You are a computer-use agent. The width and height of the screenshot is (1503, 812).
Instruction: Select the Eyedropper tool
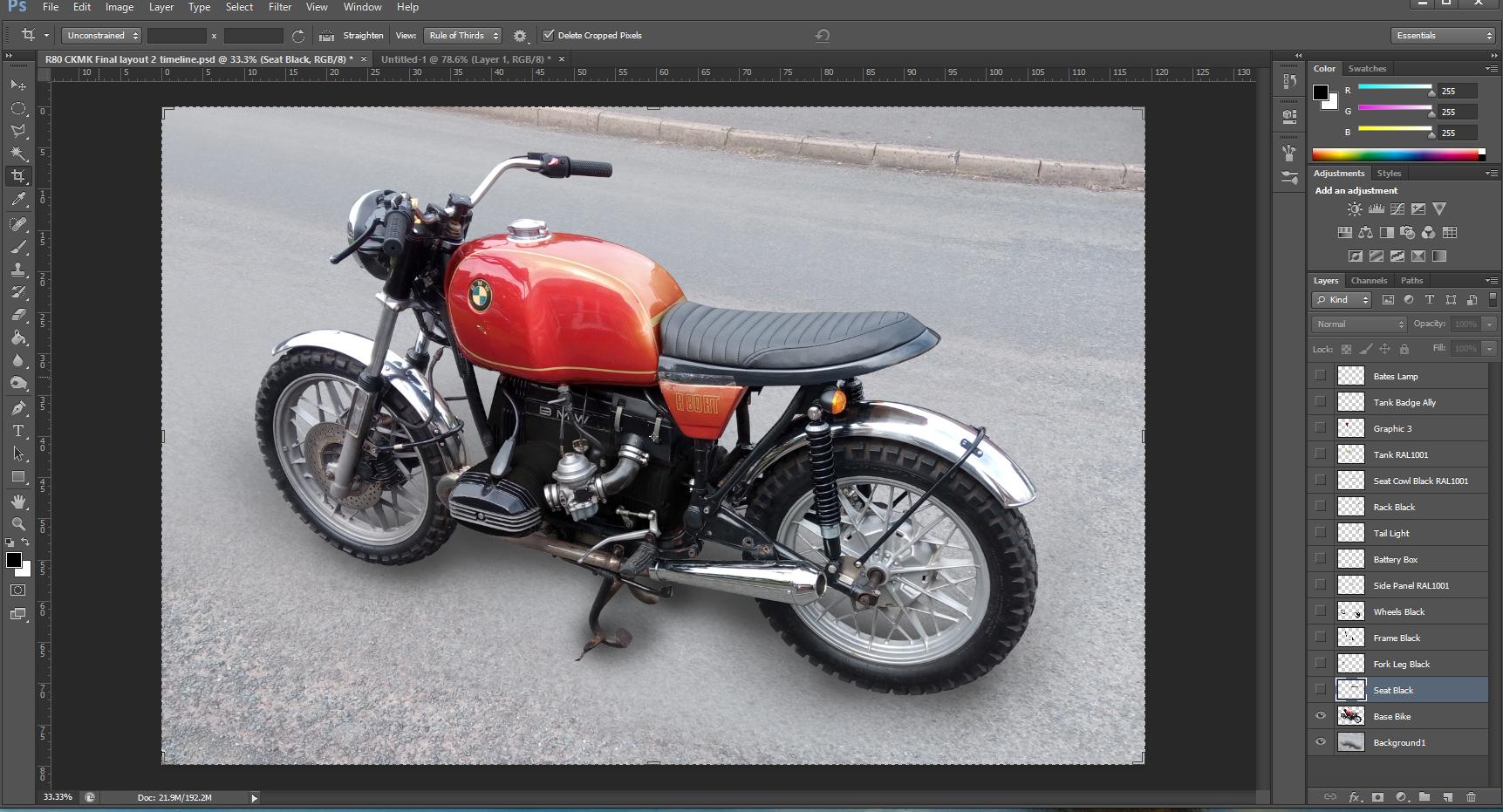point(18,200)
